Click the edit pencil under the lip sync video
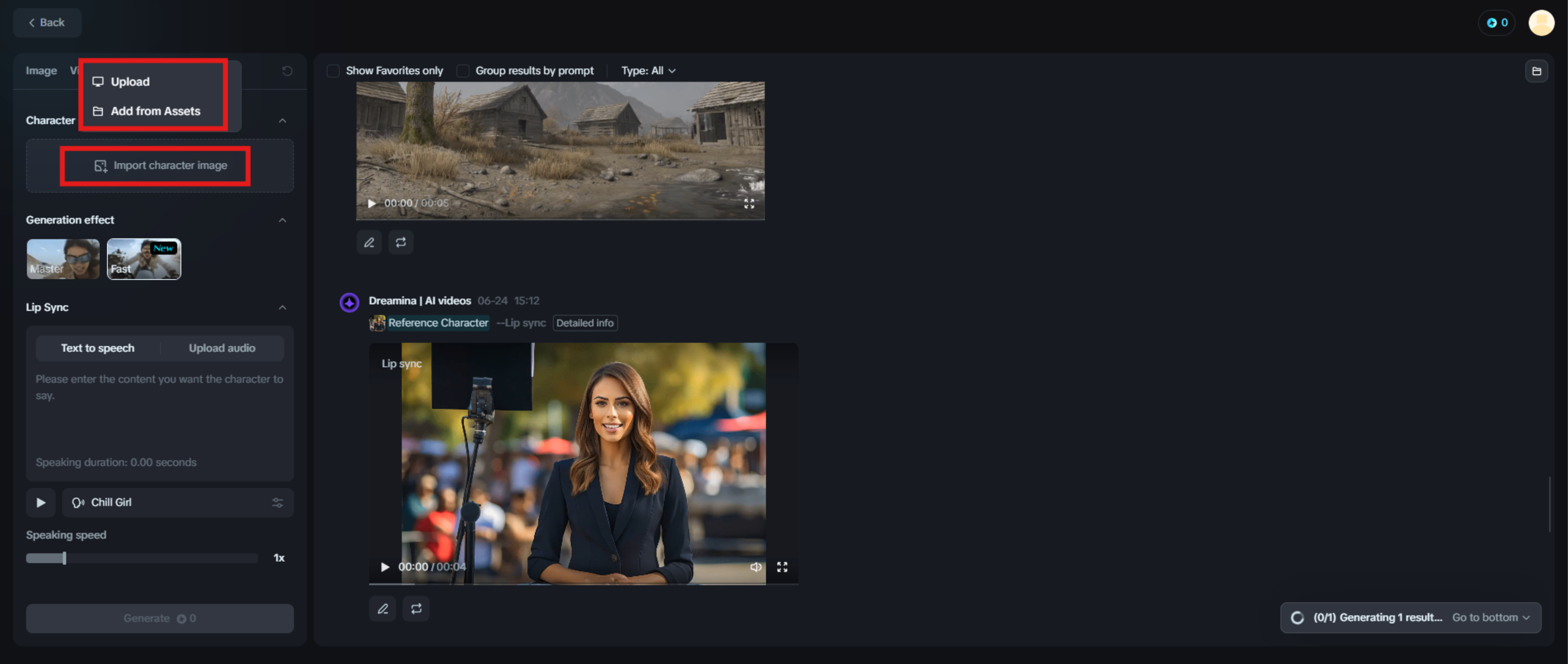The width and height of the screenshot is (1568, 664). click(383, 609)
